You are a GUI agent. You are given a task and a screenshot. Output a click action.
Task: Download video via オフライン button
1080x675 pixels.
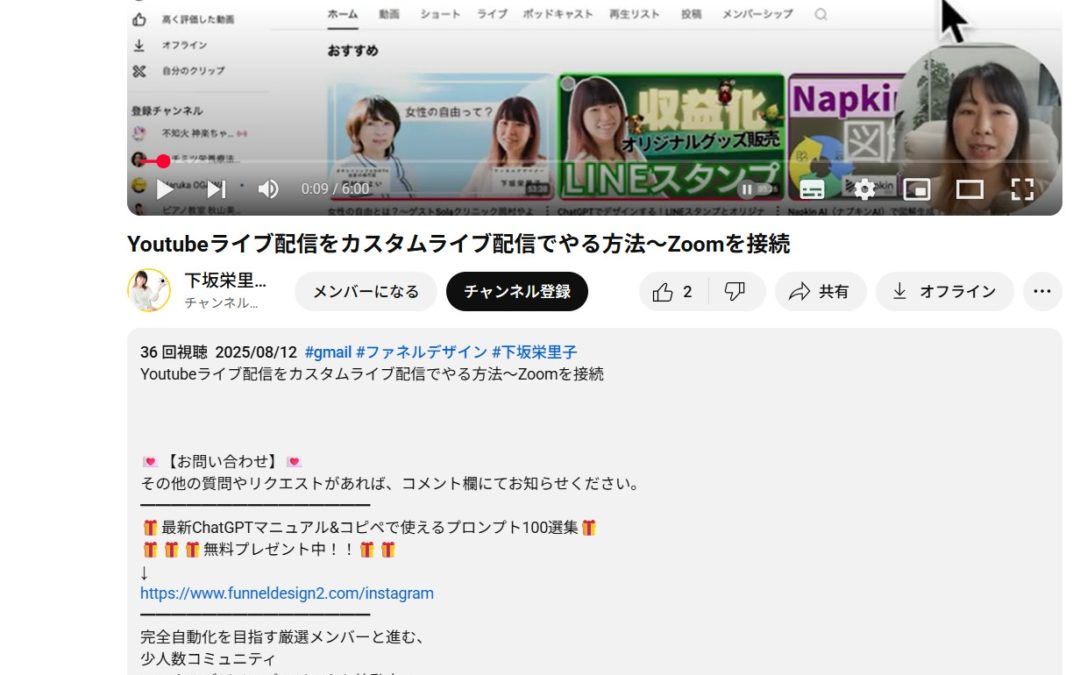point(944,292)
